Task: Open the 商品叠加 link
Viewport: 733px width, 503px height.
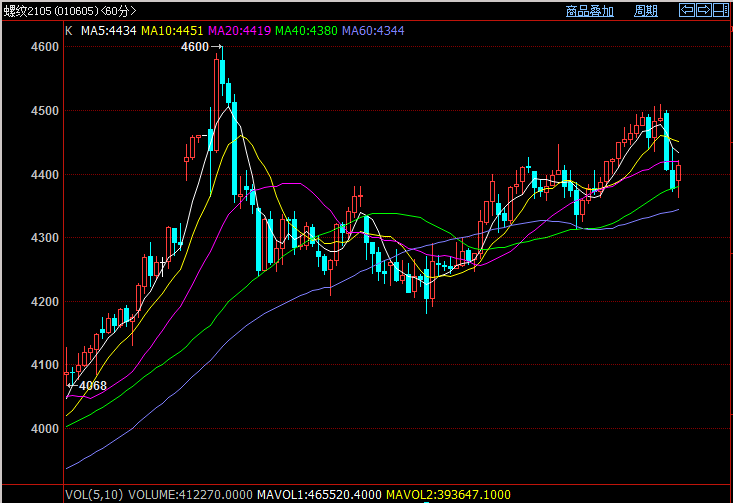Action: (x=589, y=11)
